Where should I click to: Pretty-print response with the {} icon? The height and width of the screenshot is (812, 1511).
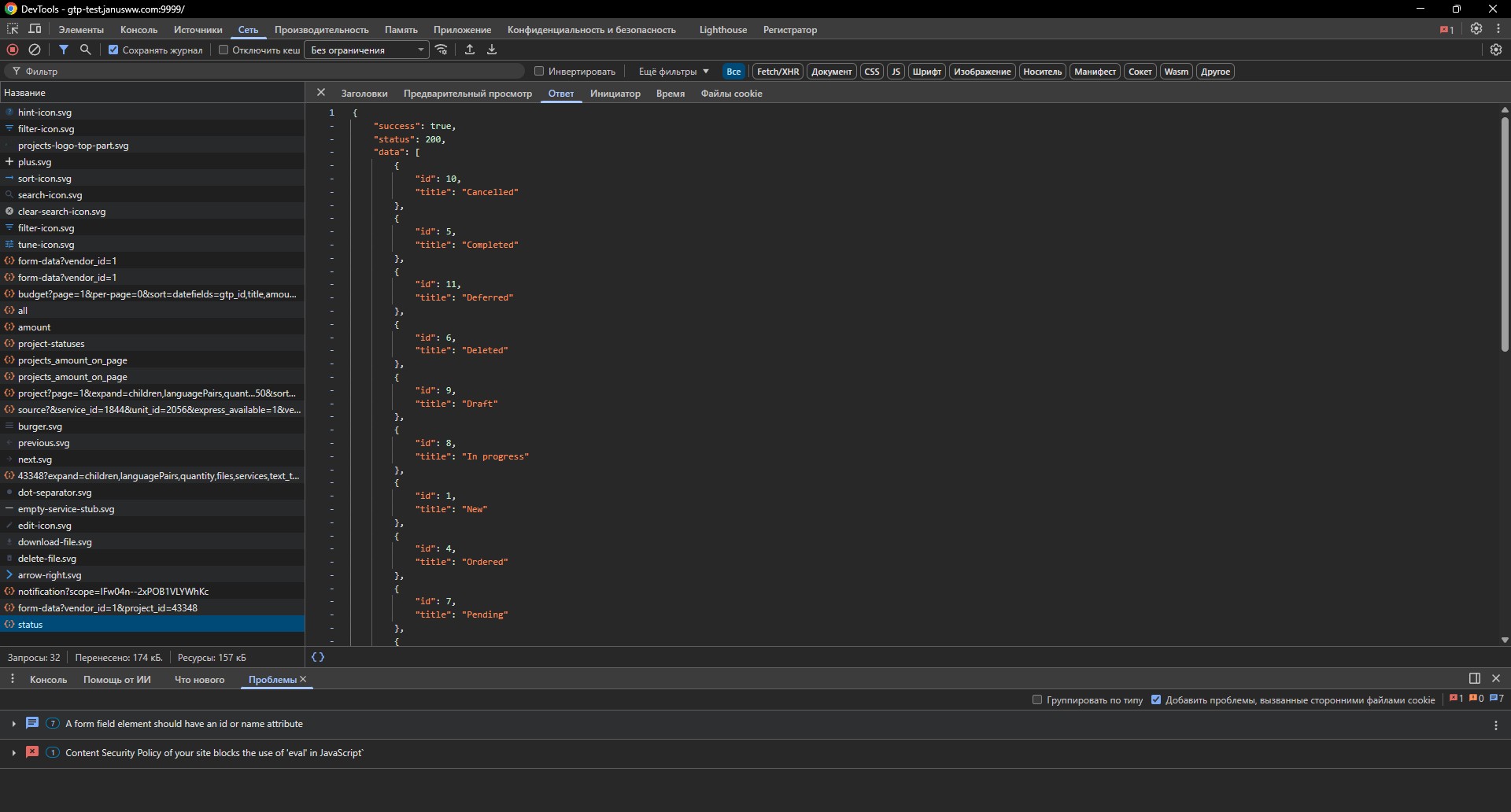318,657
